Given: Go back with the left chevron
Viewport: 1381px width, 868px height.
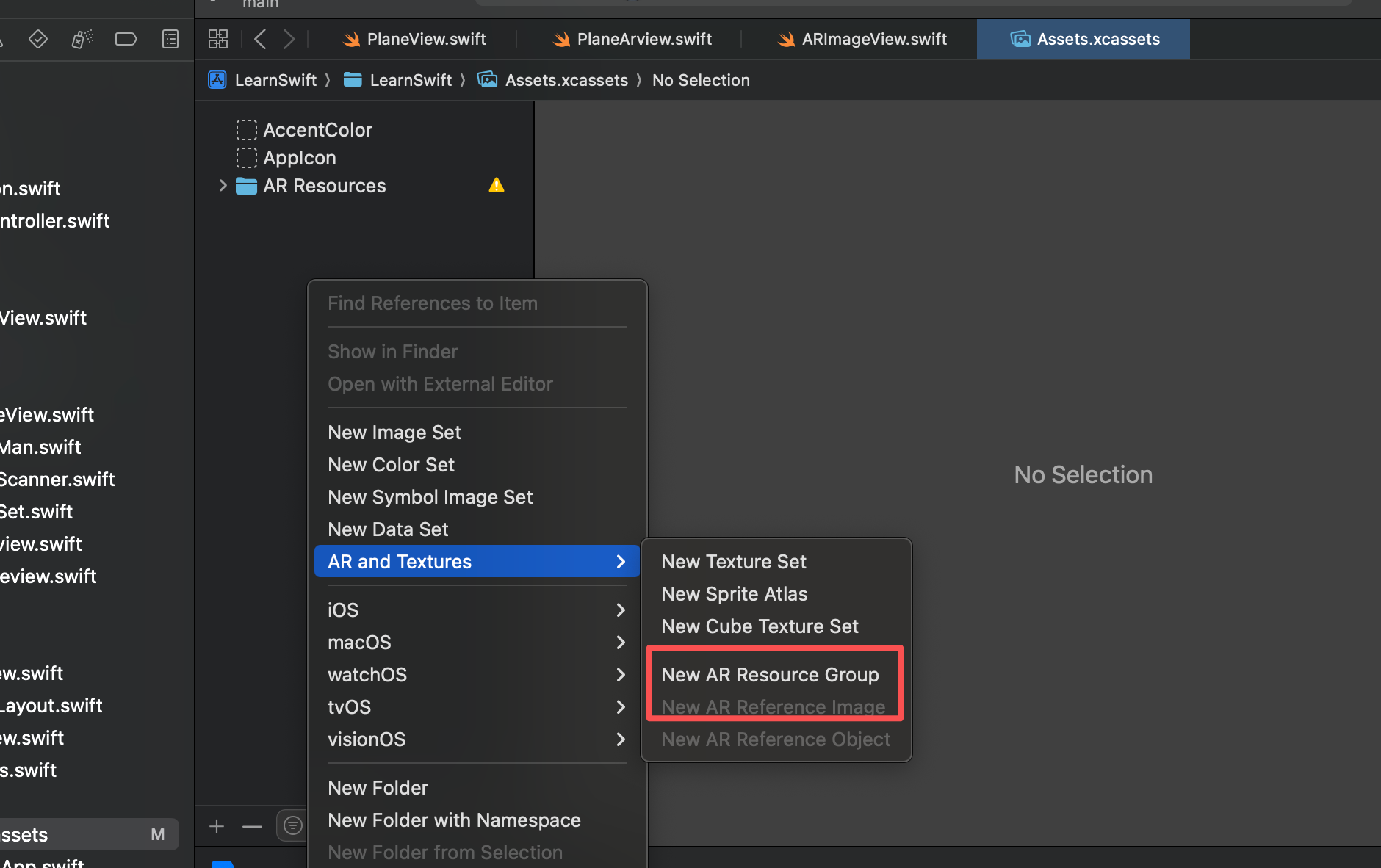Looking at the screenshot, I should [x=260, y=39].
